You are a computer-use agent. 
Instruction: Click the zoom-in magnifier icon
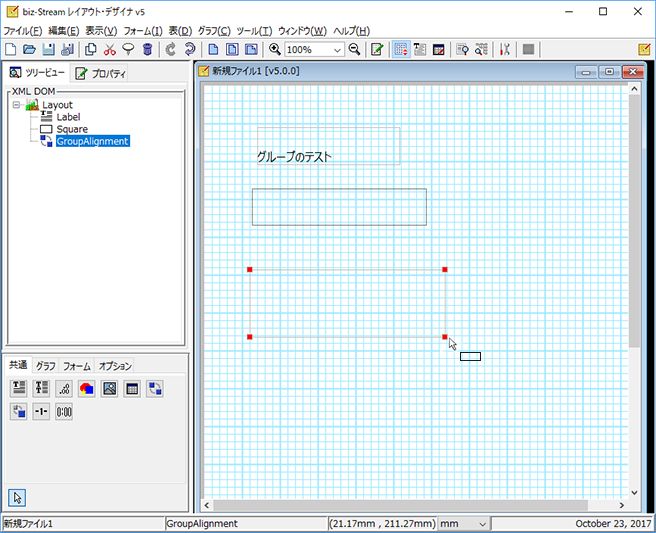tap(275, 49)
